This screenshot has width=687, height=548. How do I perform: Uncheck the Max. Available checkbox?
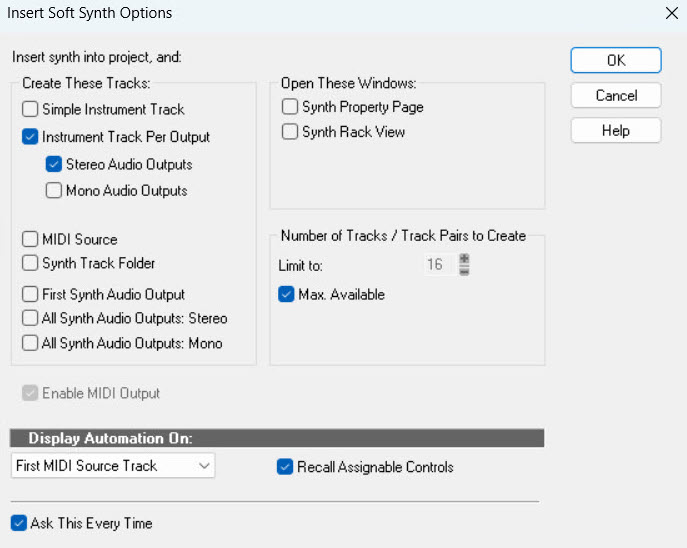pyautogui.click(x=286, y=295)
